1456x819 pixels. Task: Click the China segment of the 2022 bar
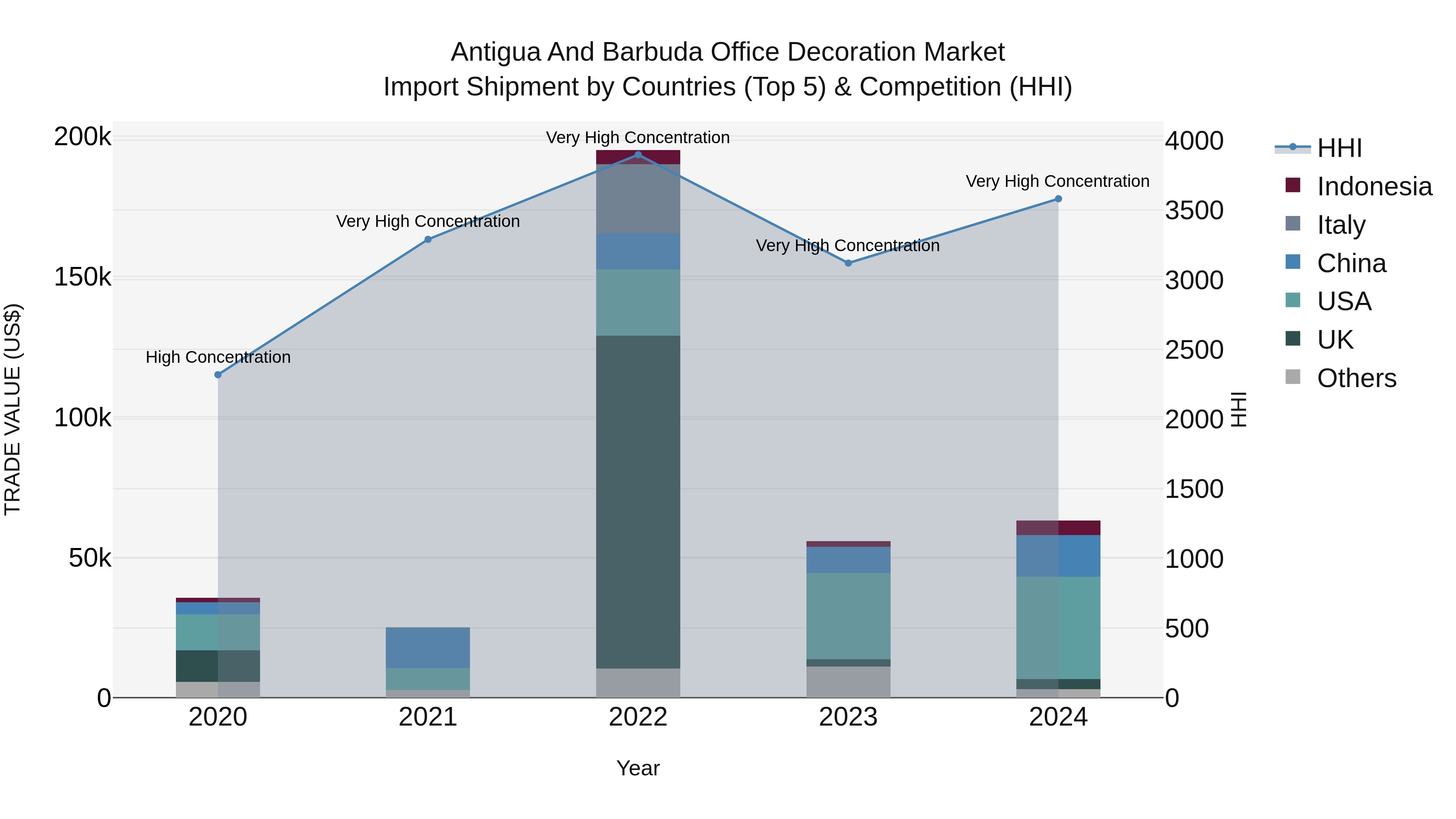(x=638, y=252)
